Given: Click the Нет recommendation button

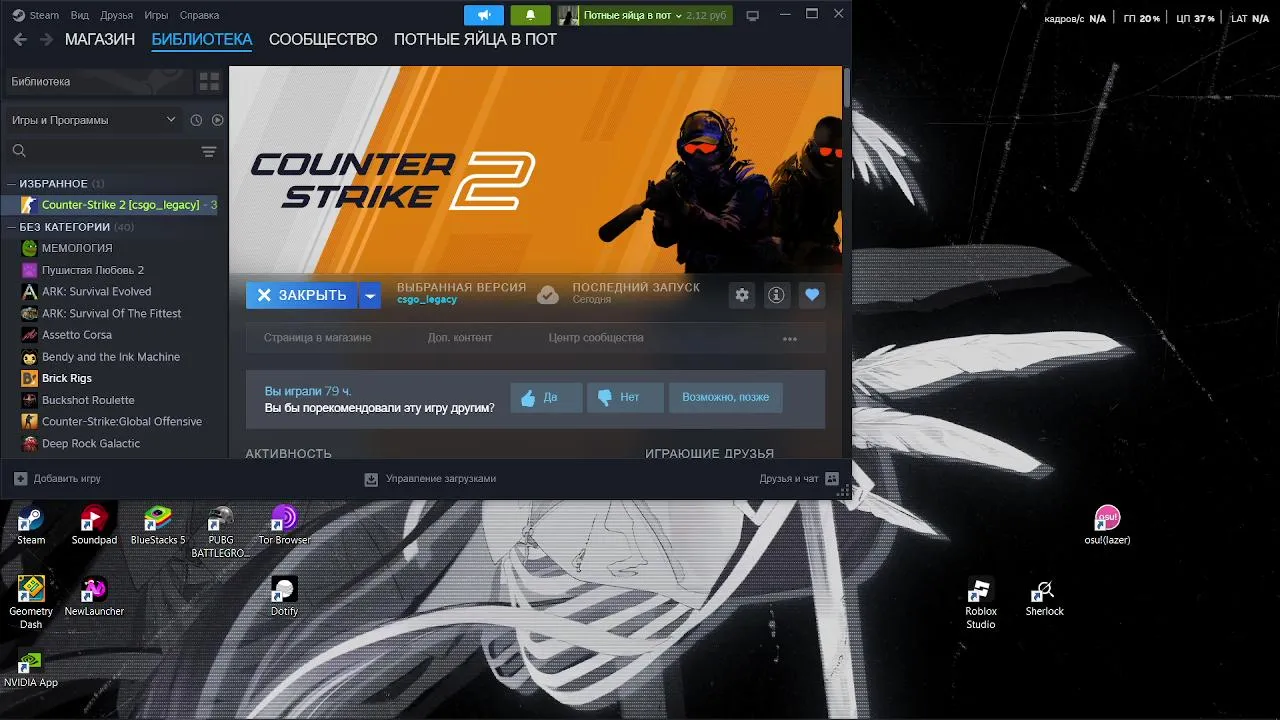Looking at the screenshot, I should pyautogui.click(x=626, y=397).
